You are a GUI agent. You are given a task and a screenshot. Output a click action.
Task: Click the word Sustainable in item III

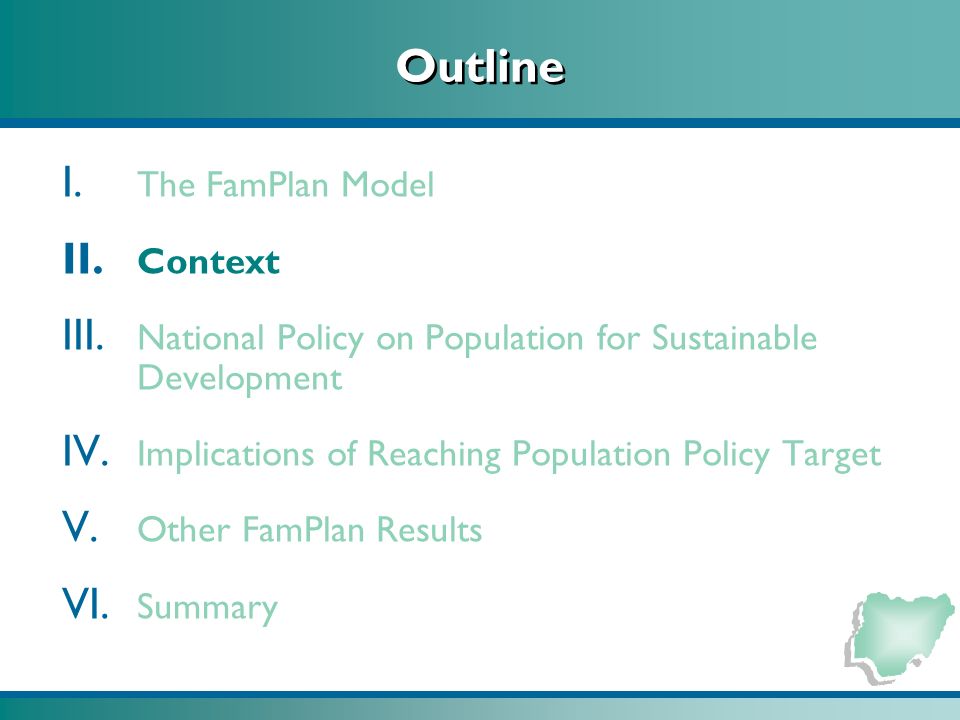point(734,337)
